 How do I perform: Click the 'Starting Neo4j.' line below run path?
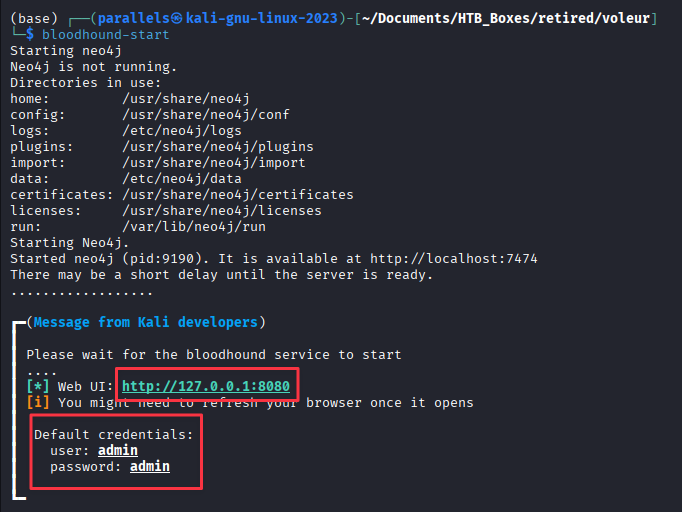tap(70, 243)
